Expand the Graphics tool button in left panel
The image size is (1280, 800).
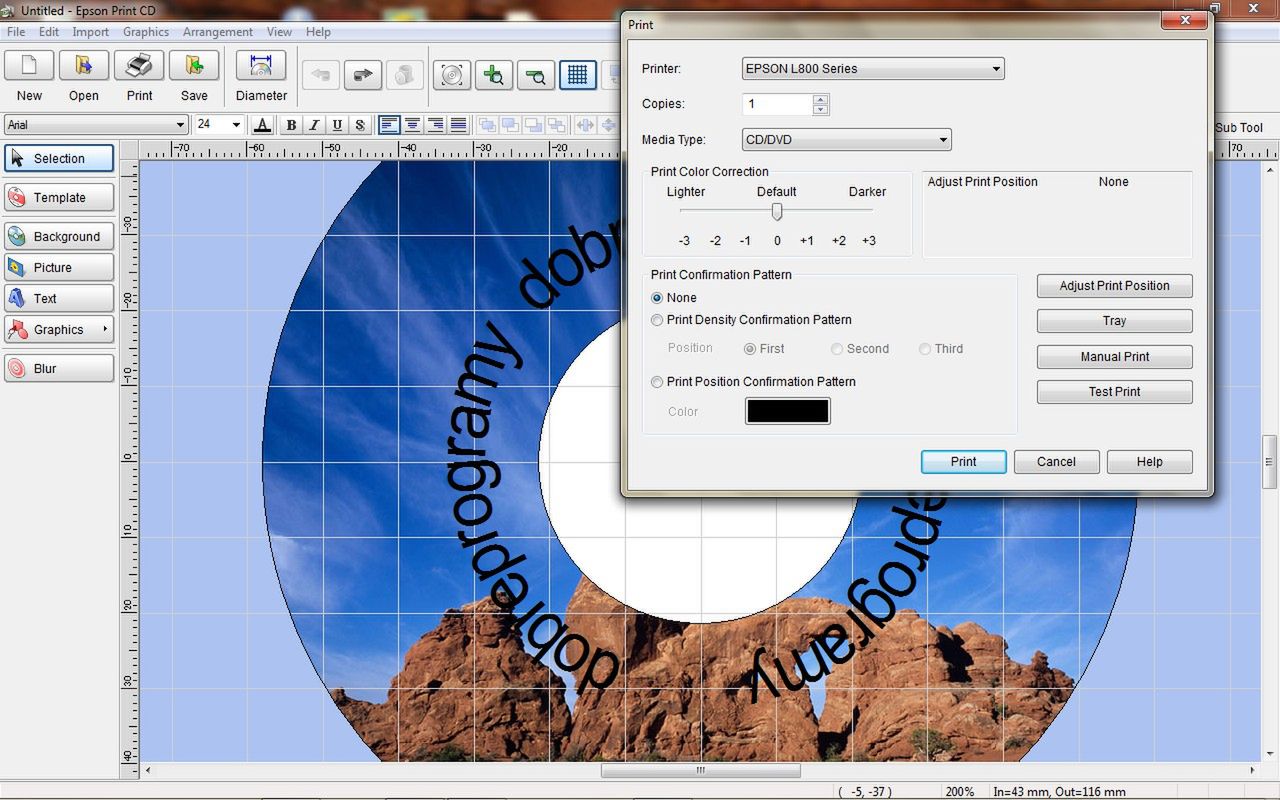(59, 329)
